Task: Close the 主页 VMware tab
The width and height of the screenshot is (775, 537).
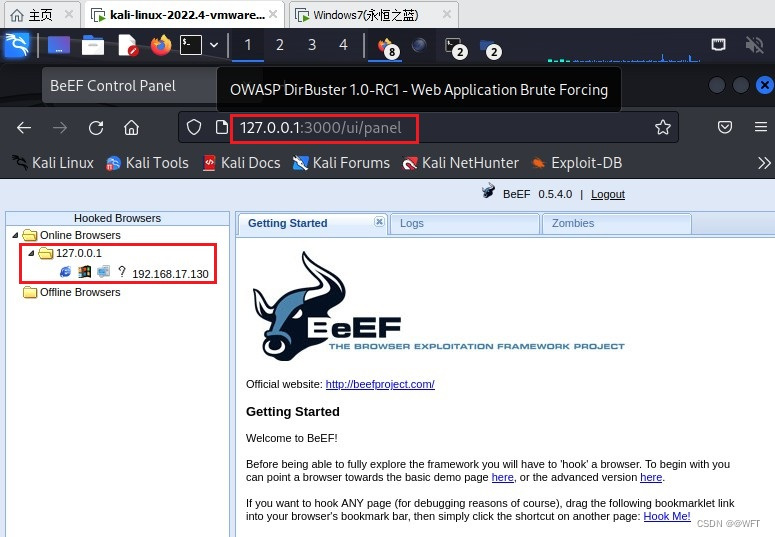Action: point(69,14)
